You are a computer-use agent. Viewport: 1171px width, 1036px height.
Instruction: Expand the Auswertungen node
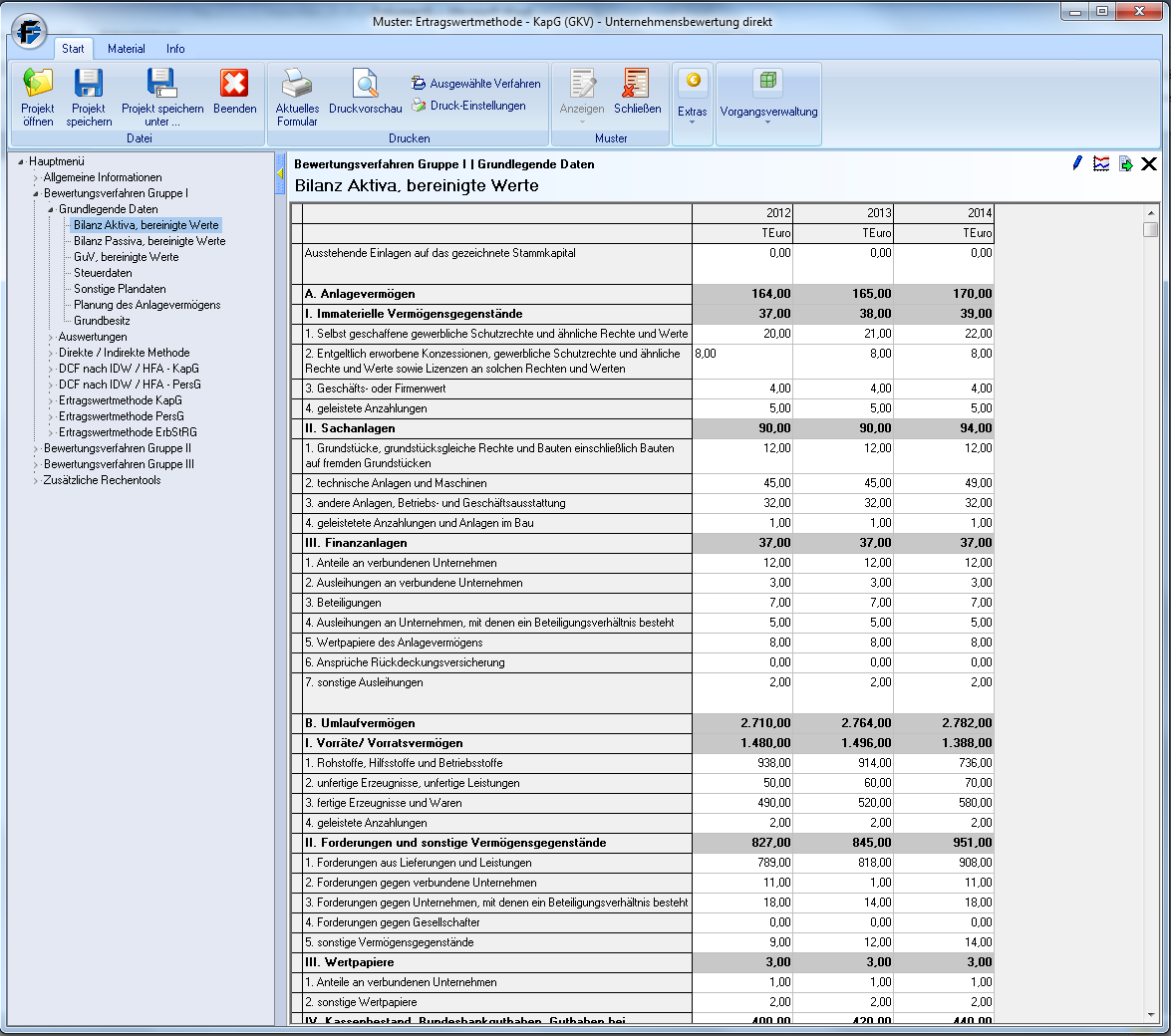coord(51,337)
